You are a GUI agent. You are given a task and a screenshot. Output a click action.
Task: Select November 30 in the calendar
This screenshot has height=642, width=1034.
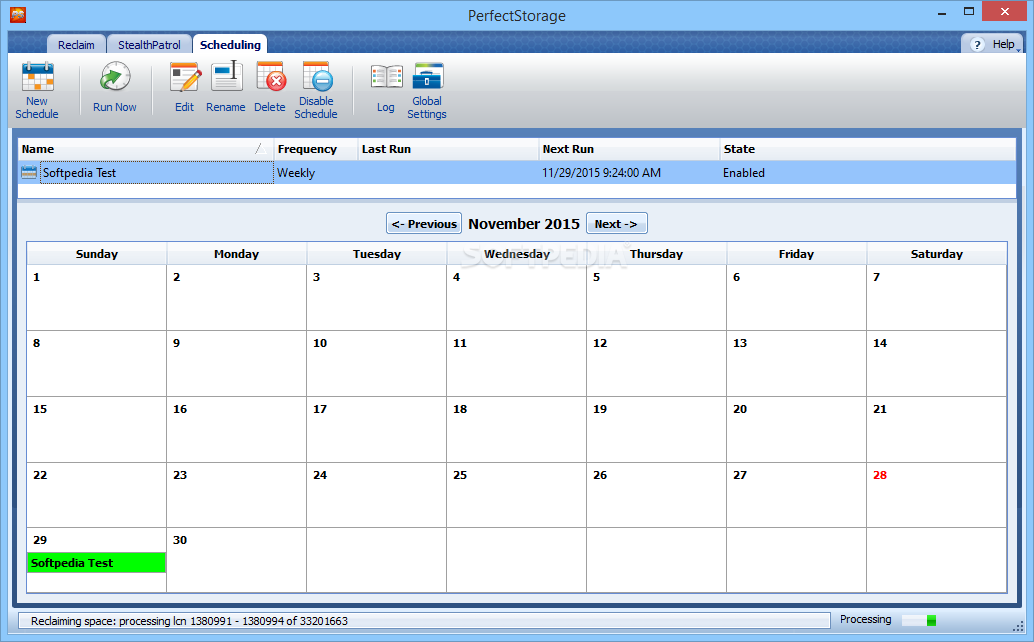236,560
